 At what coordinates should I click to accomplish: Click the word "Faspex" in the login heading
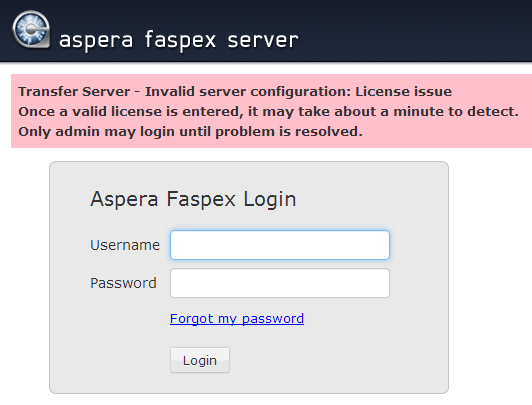pyautogui.click(x=201, y=199)
